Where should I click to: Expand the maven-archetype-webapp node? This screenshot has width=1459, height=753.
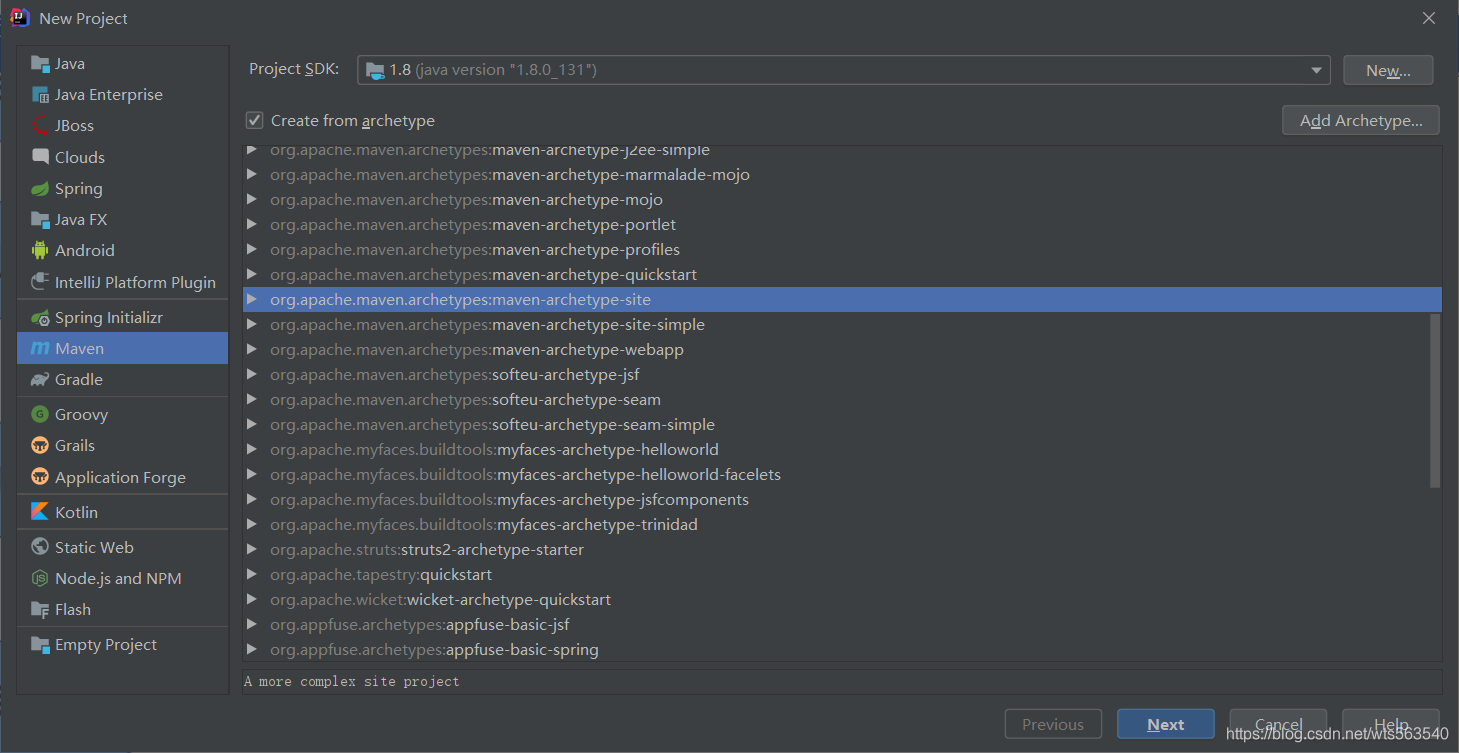252,350
